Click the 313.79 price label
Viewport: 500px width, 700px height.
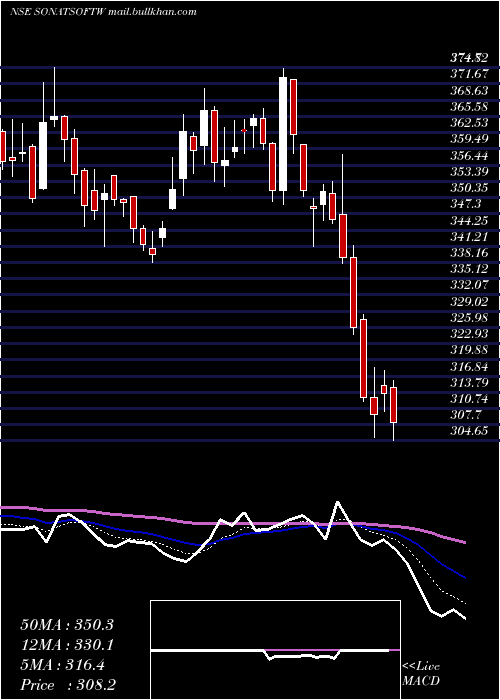(x=469, y=383)
